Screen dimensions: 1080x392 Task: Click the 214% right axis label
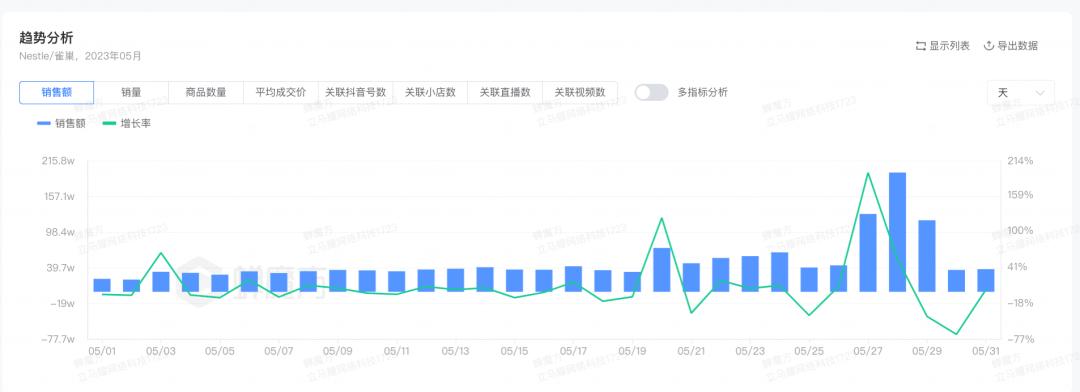(x=1021, y=161)
